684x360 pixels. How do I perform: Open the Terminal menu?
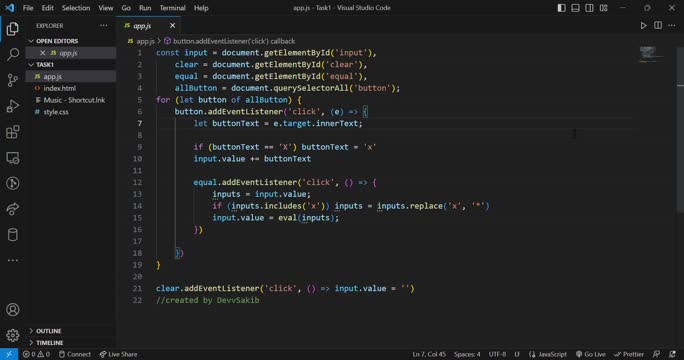(172, 8)
